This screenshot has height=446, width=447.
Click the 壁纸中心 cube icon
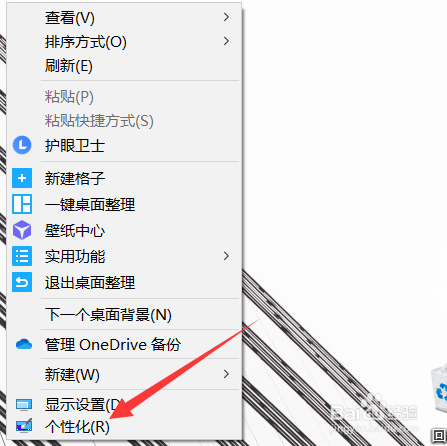point(22,230)
